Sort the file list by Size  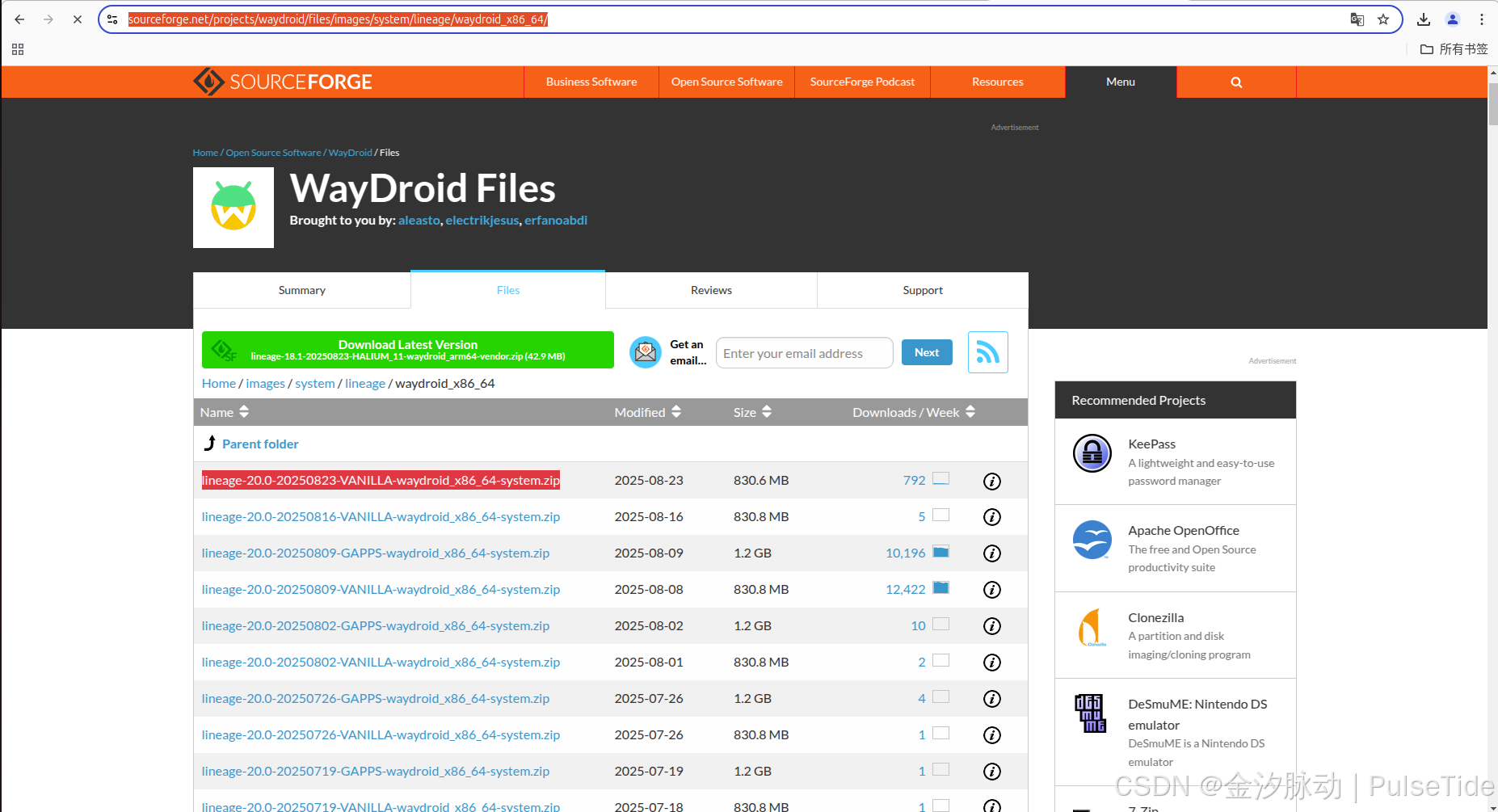click(752, 412)
